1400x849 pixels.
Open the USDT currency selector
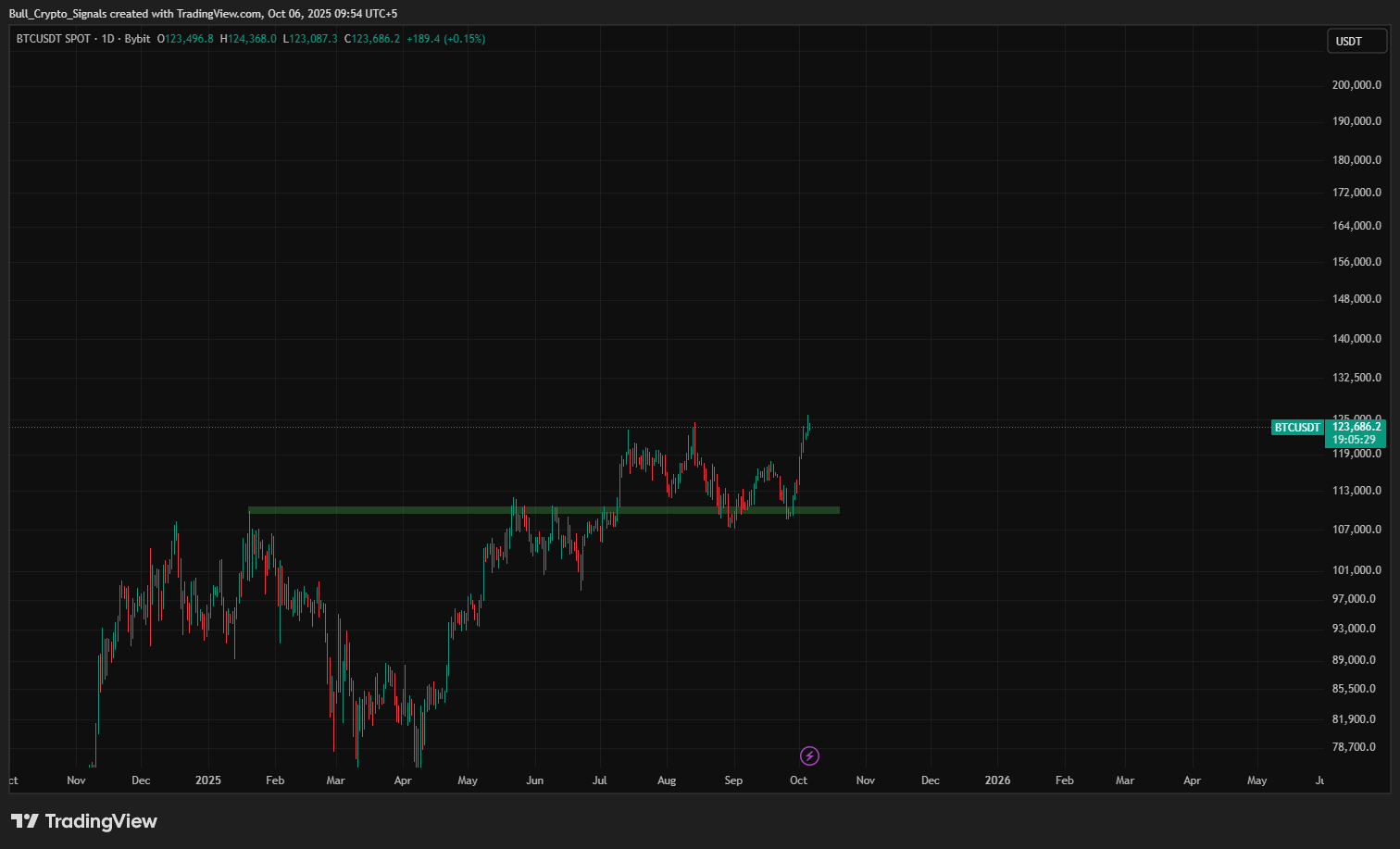pos(1356,41)
